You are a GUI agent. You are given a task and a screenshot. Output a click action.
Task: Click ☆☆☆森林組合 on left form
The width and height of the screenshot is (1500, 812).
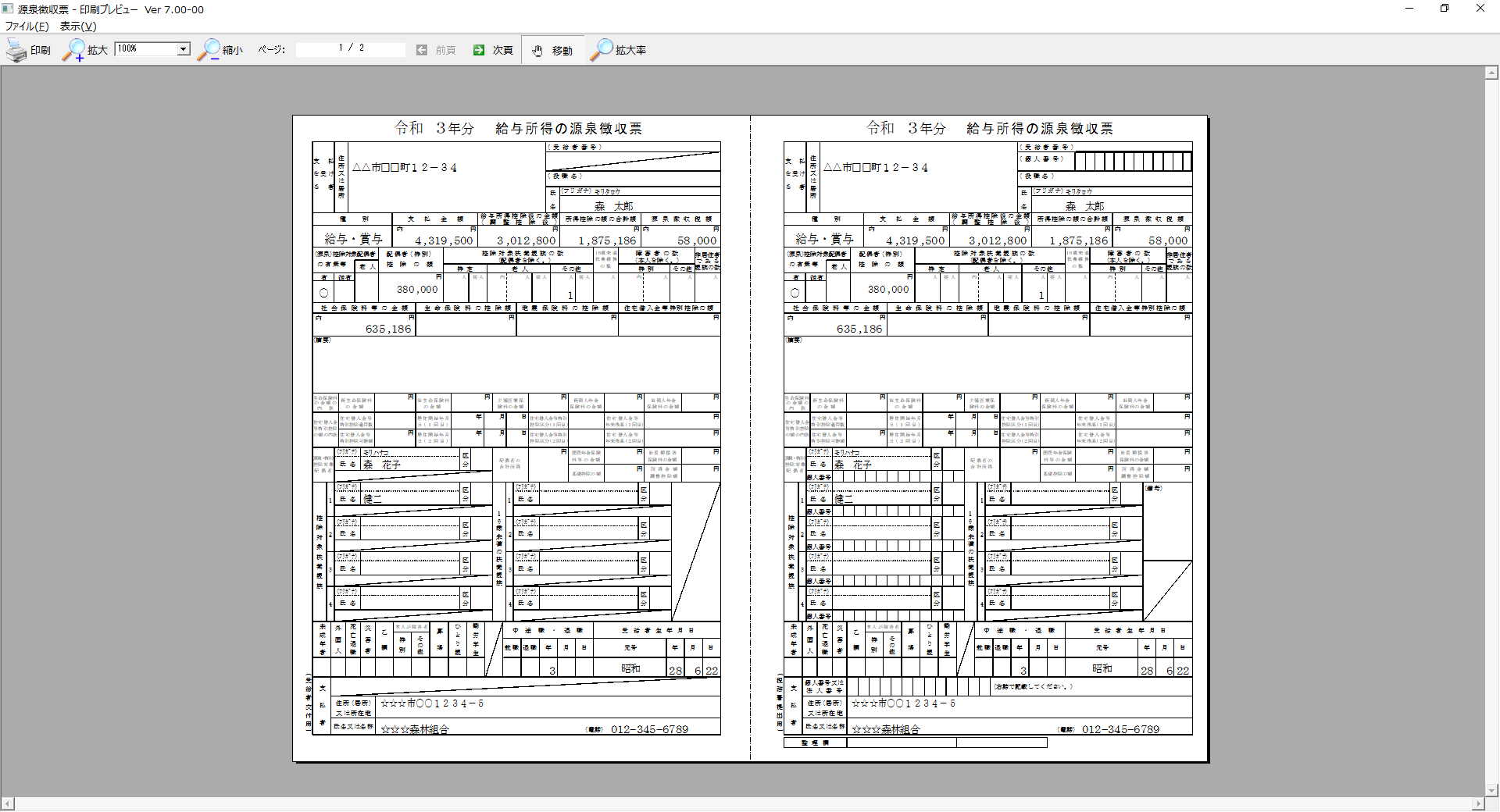tap(415, 729)
